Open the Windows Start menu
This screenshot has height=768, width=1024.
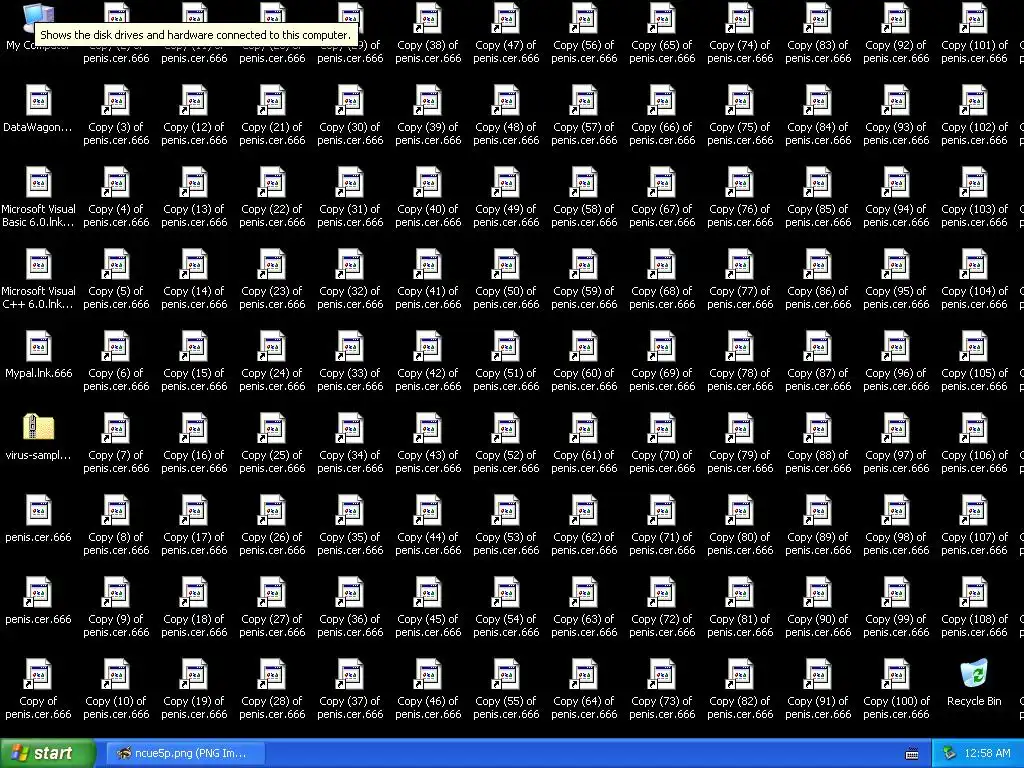[47, 753]
